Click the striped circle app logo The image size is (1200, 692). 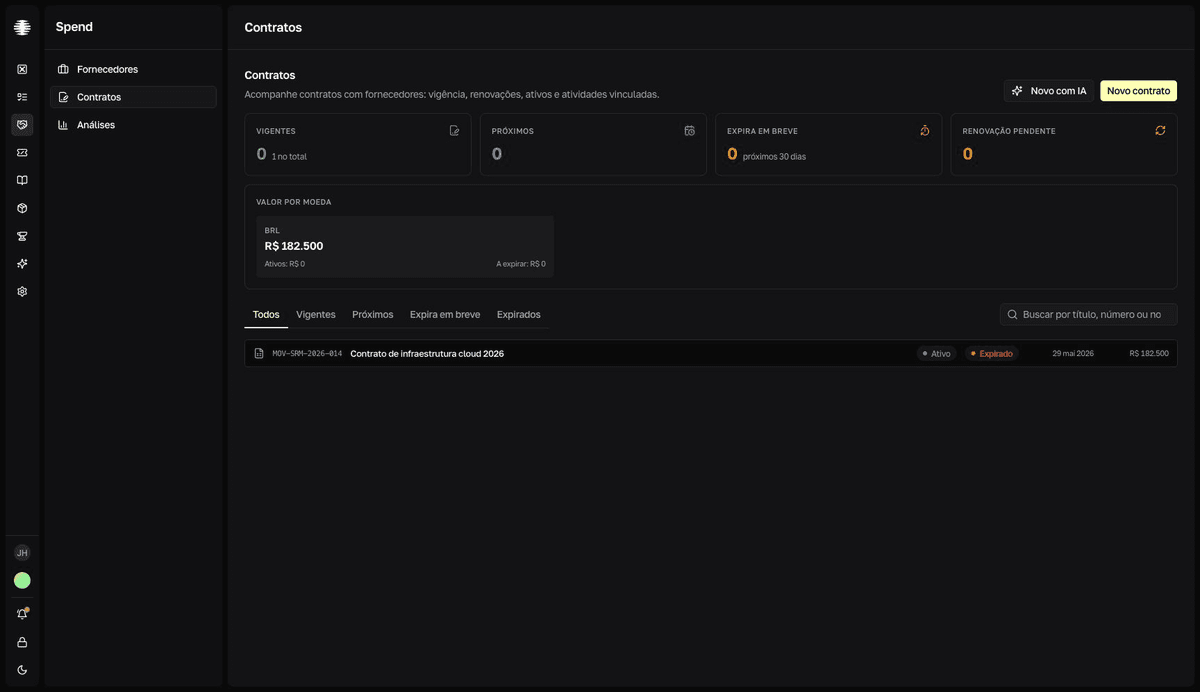[x=22, y=27]
